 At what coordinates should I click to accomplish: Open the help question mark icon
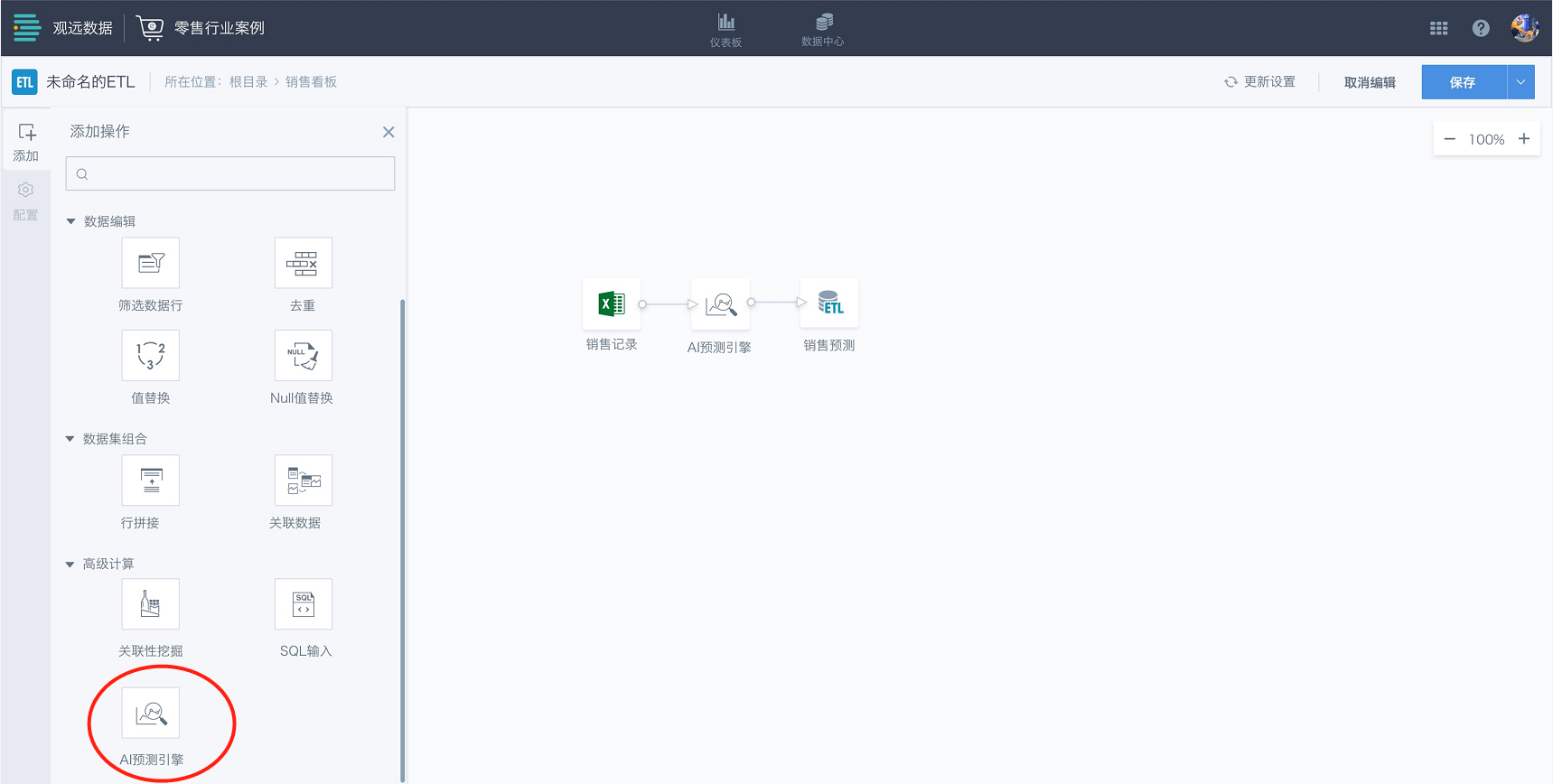click(1481, 28)
